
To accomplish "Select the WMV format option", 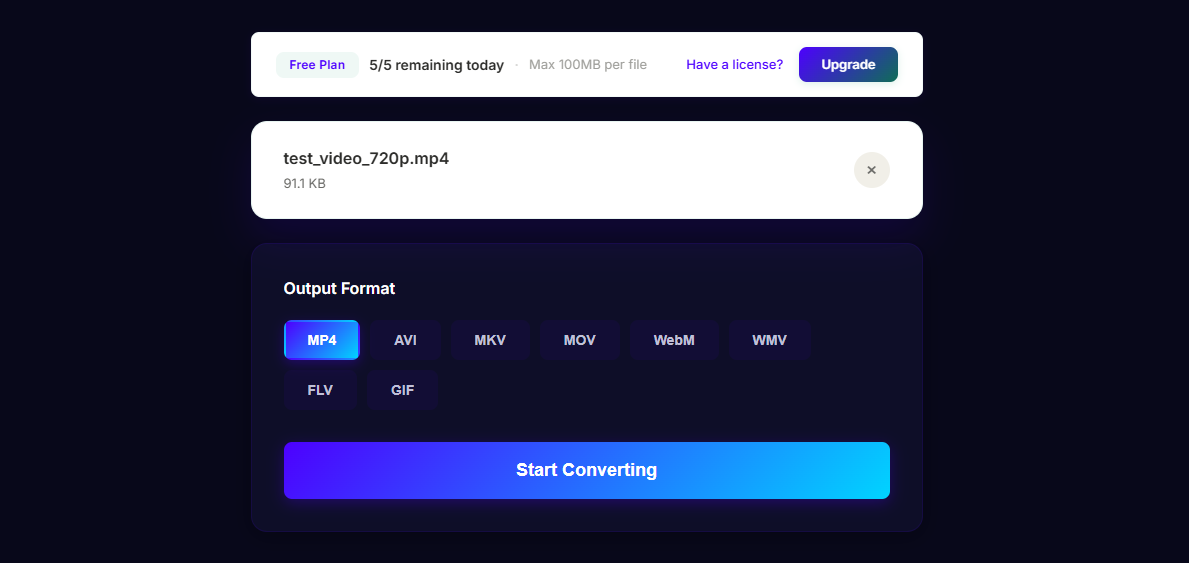I will [770, 340].
